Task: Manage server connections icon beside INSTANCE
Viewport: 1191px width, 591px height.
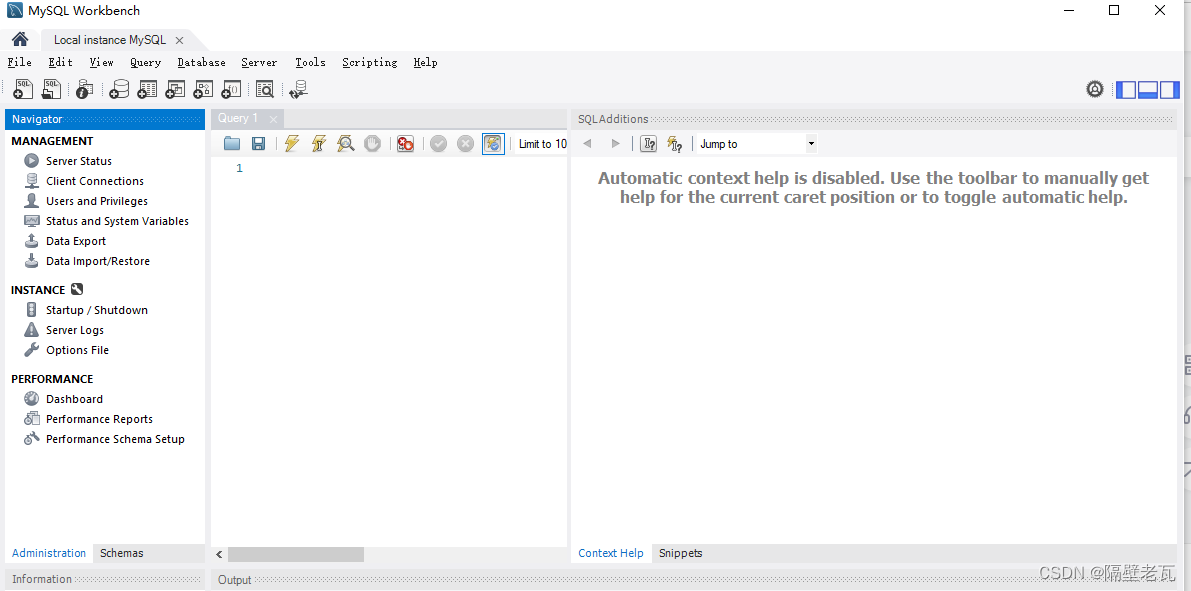Action: pos(77,289)
